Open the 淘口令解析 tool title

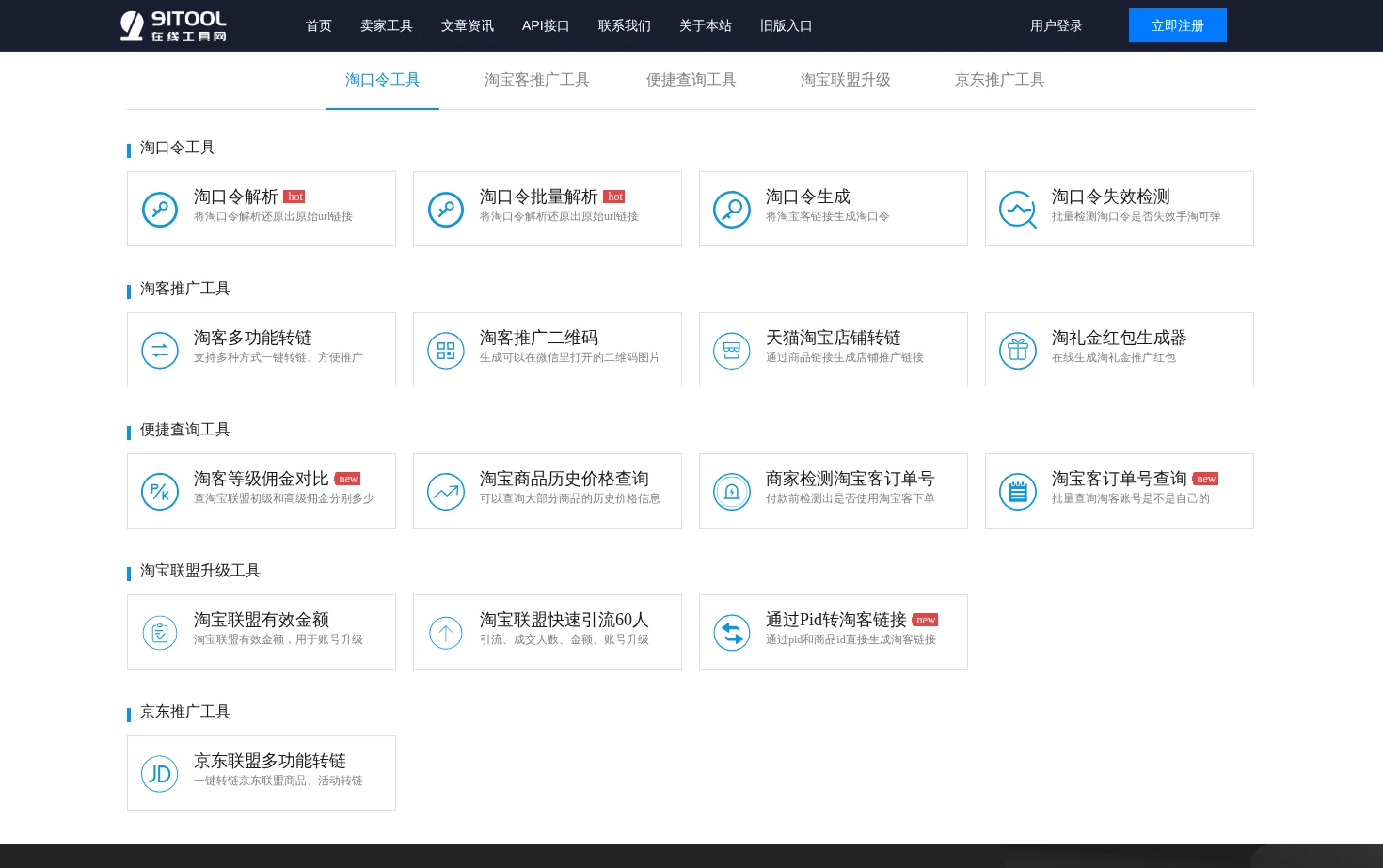[x=236, y=197]
